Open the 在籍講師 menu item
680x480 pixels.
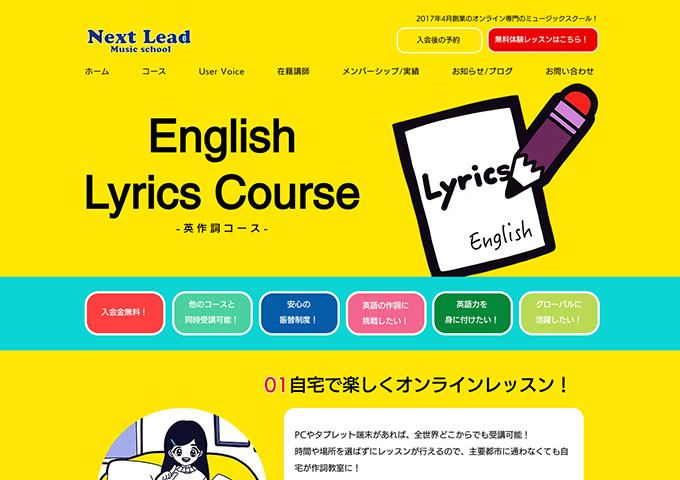(x=293, y=72)
